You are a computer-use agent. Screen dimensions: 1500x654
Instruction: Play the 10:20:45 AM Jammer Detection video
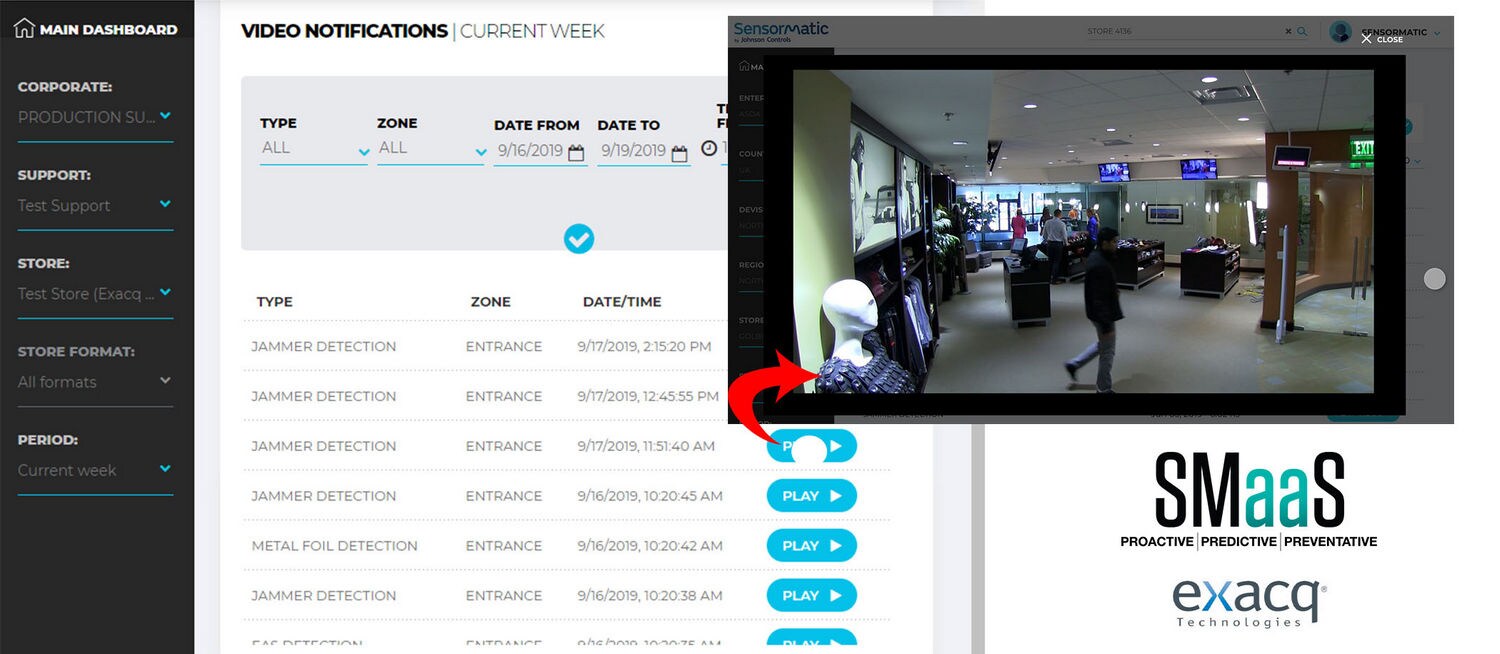click(x=811, y=496)
